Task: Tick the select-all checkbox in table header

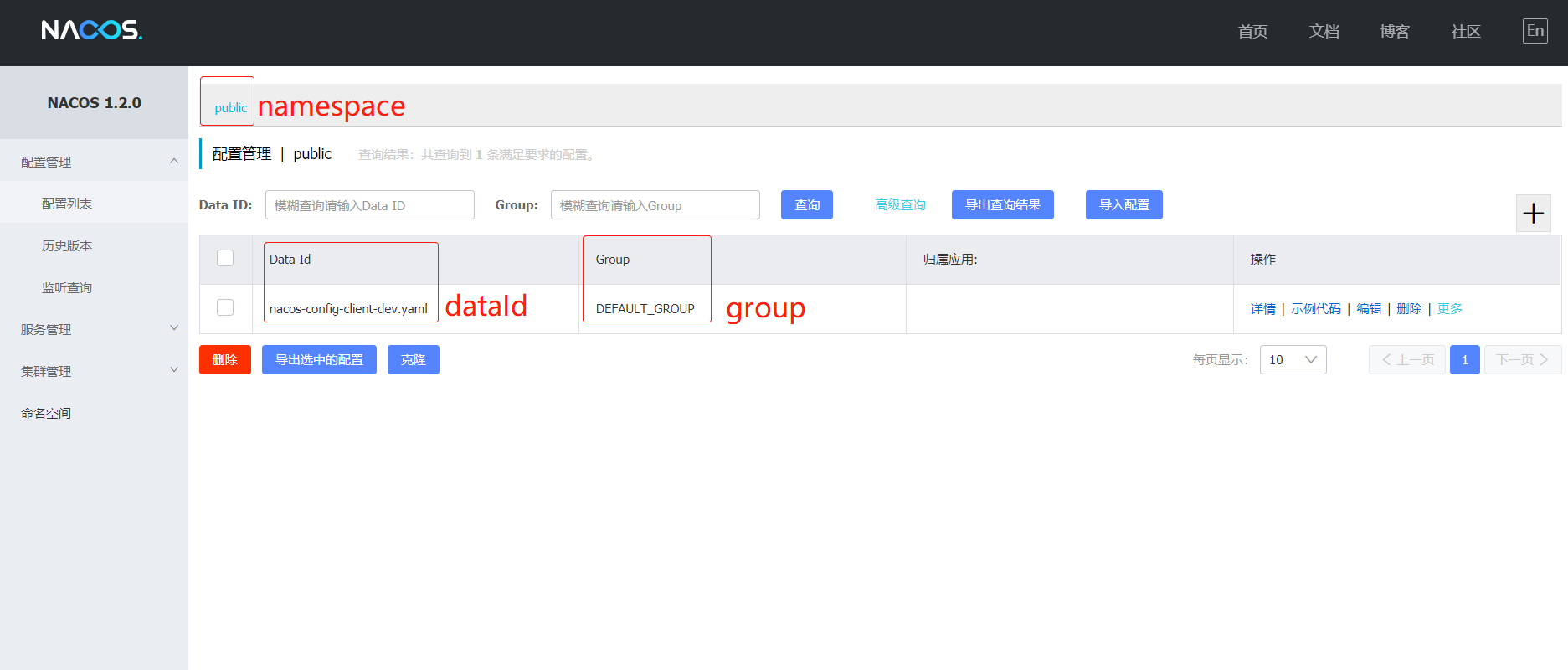Action: pyautogui.click(x=225, y=258)
